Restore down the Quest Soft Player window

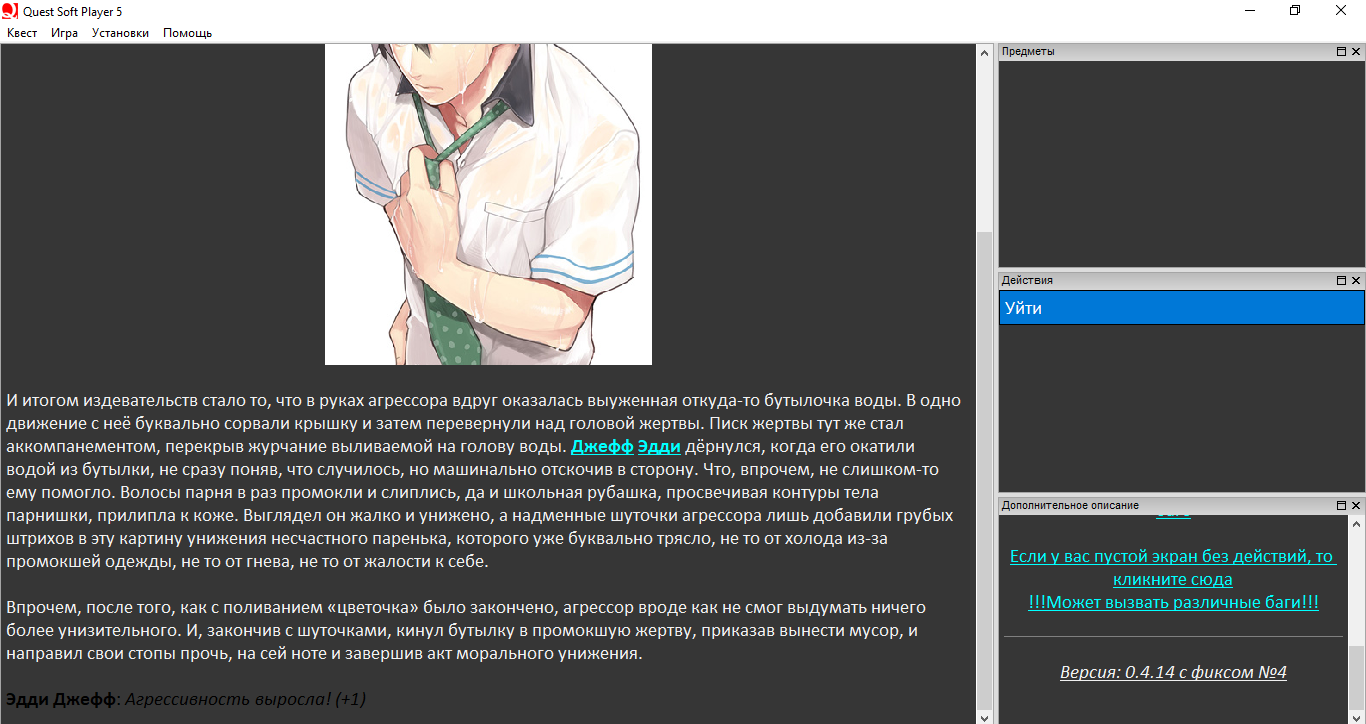click(x=1295, y=10)
